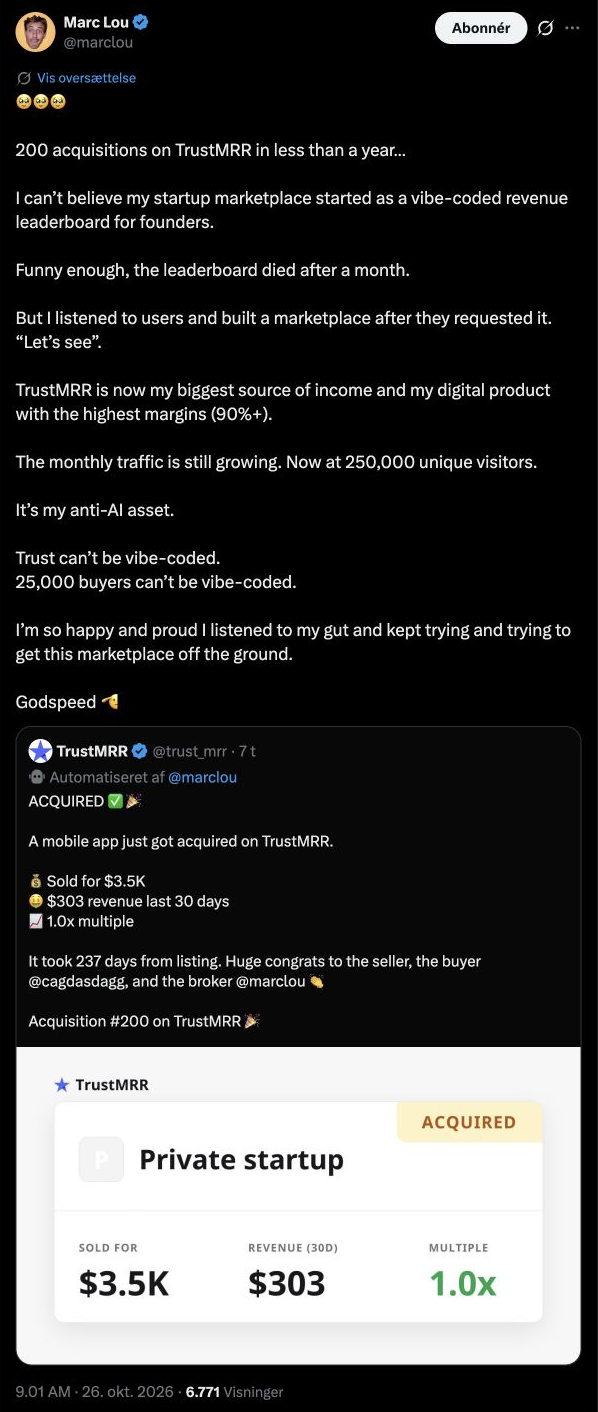Show translation via Vis oversættelse link
Screen dimensions: 598x1412
[86, 78]
